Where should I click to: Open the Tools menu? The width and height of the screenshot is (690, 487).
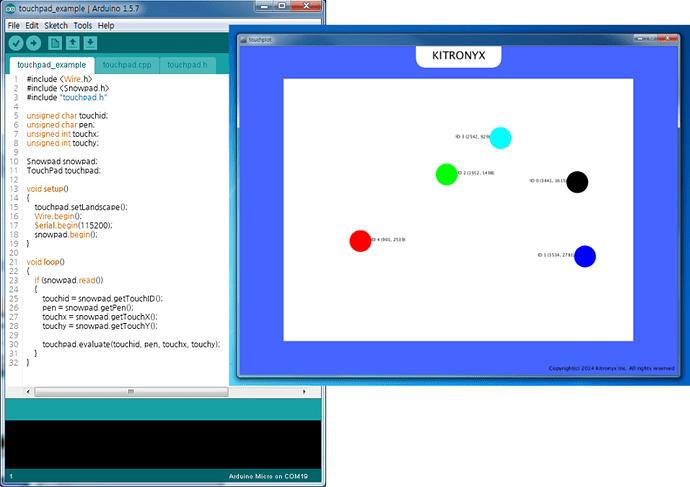point(83,26)
